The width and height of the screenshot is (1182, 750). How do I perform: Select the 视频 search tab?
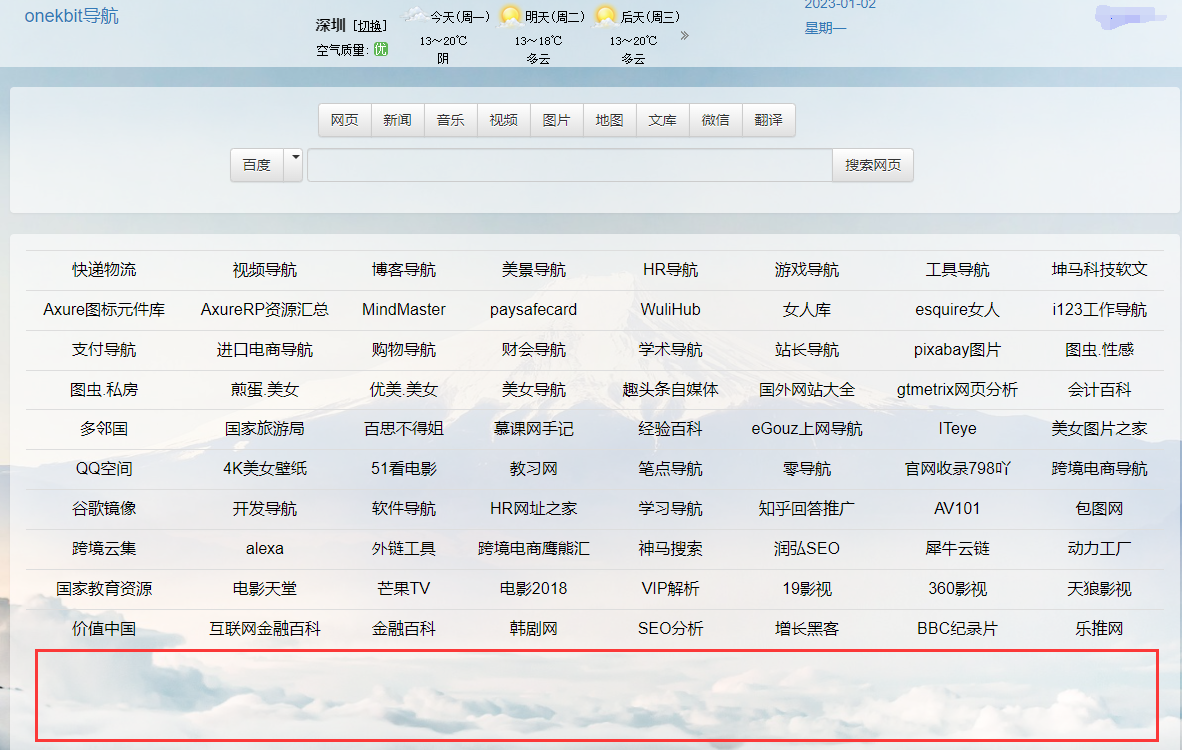[x=504, y=120]
